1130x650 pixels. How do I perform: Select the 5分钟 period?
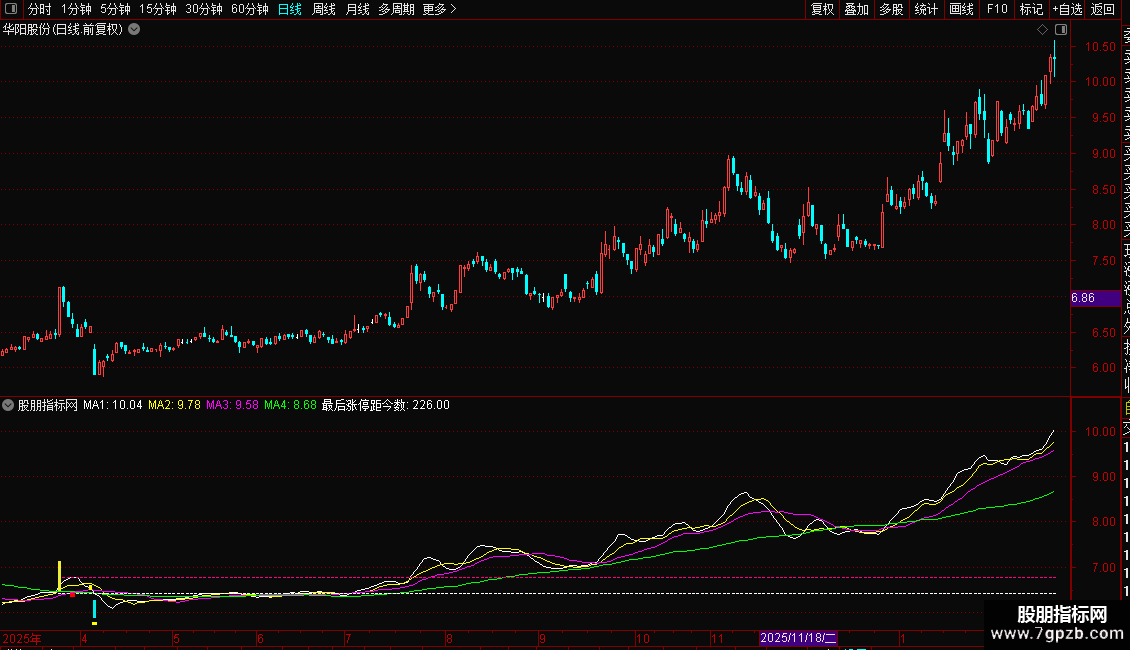(x=115, y=9)
